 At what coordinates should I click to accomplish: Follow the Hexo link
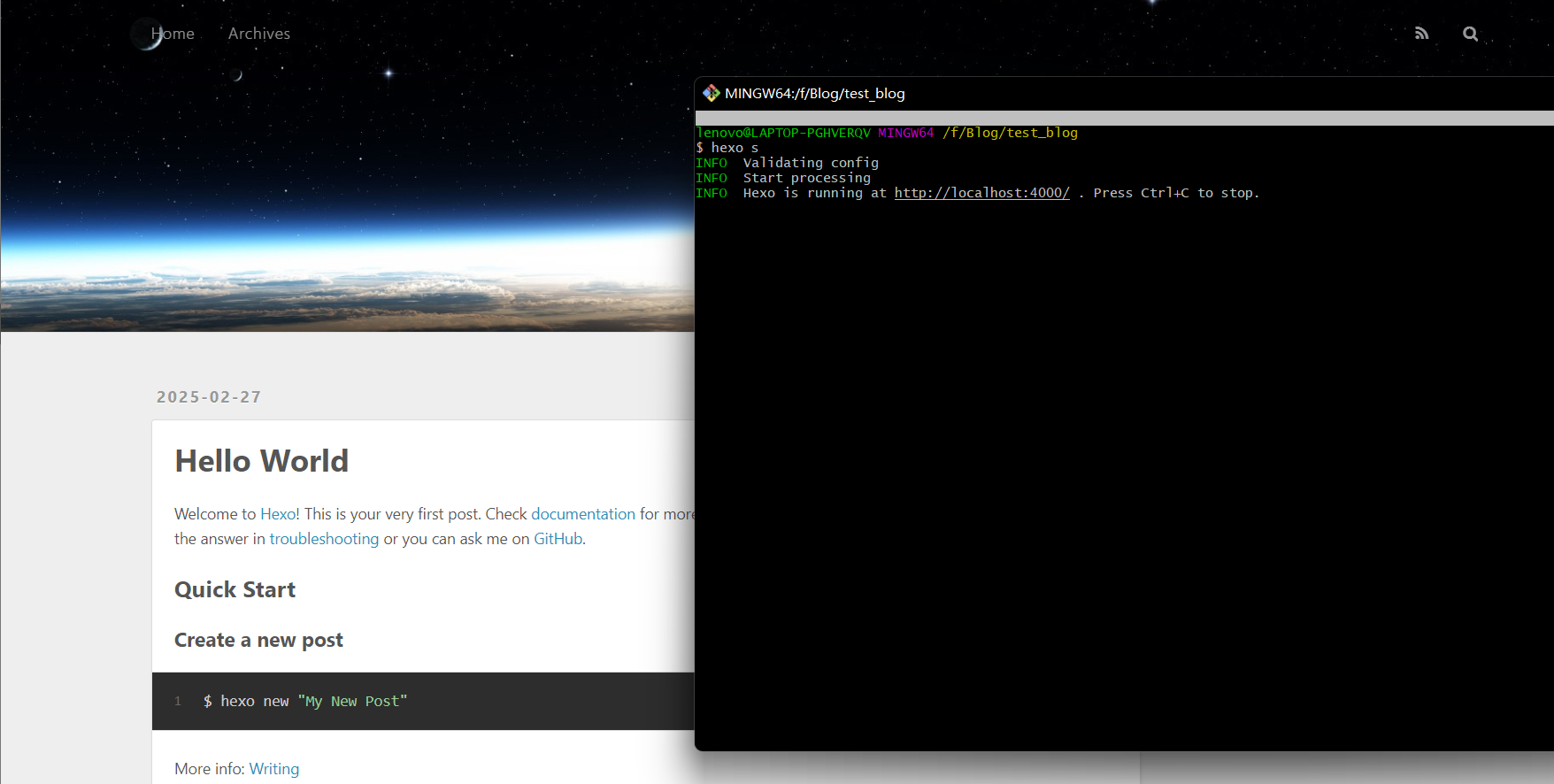278,514
